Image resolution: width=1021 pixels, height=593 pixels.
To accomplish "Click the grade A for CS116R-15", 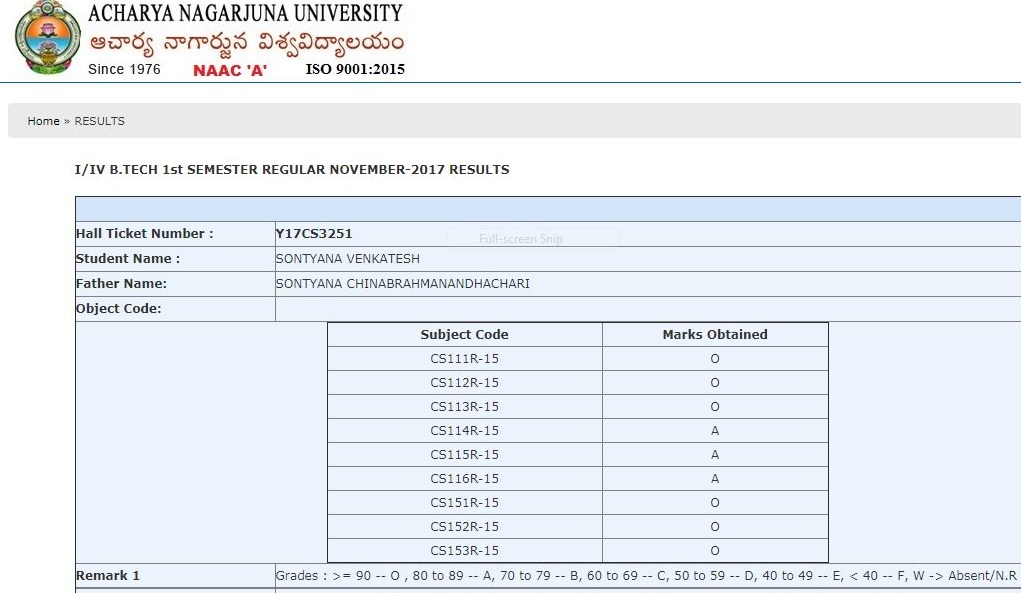I will pos(715,479).
